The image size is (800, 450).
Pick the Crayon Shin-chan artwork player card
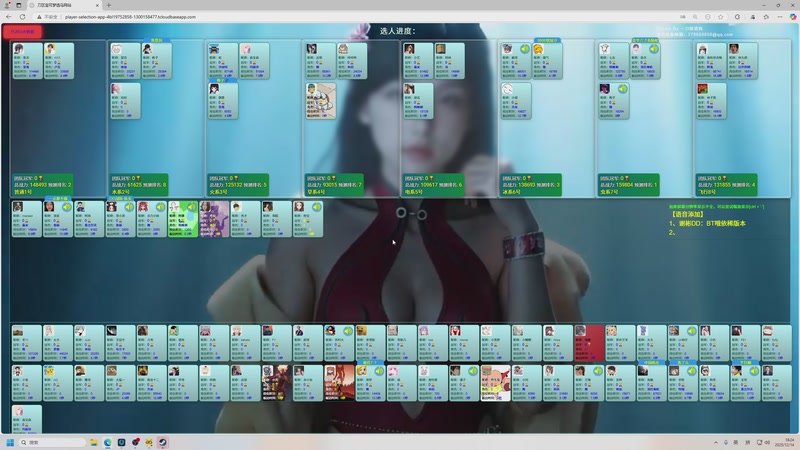point(495,383)
